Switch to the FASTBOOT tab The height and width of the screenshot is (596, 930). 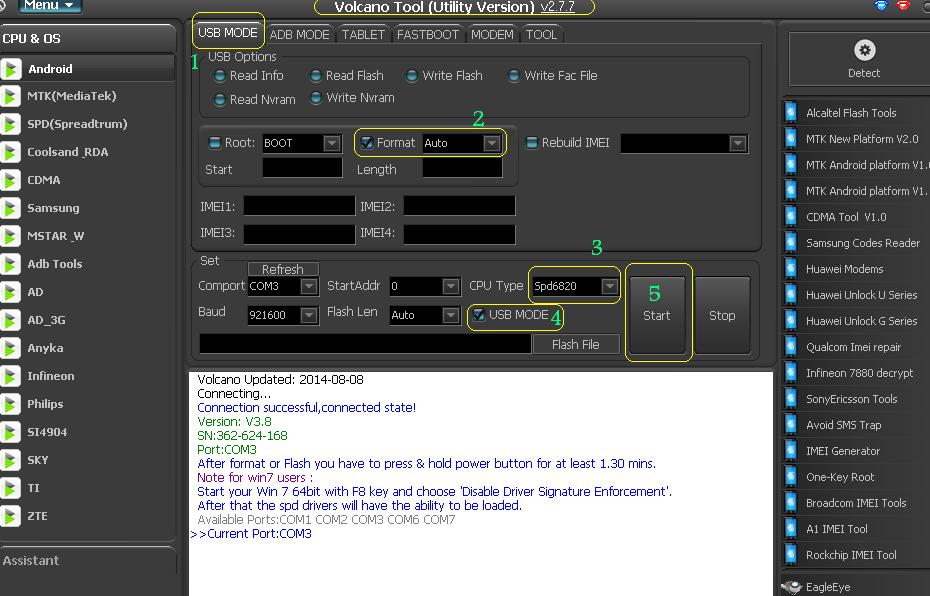[x=428, y=34]
